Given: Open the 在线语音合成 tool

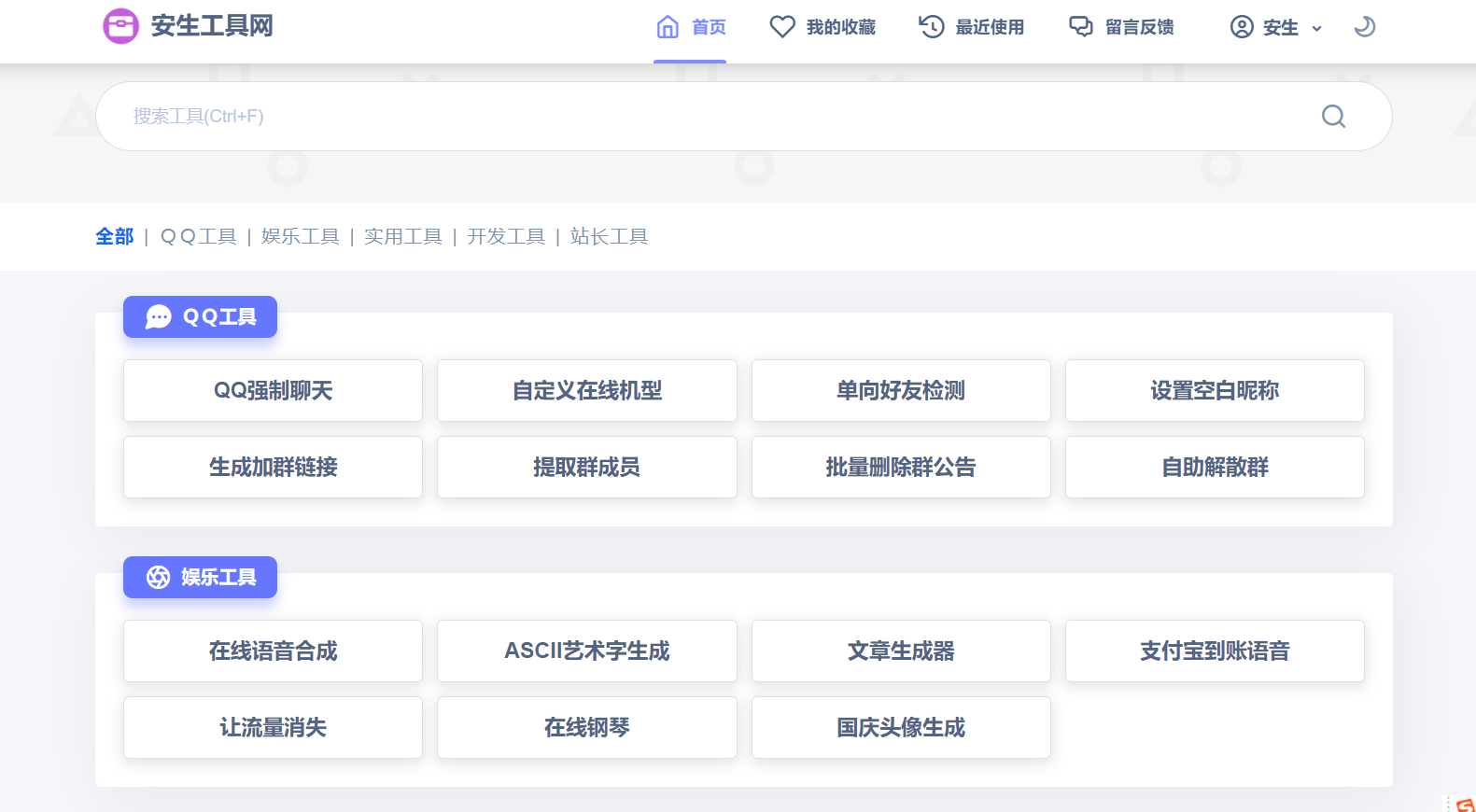Looking at the screenshot, I should point(273,651).
